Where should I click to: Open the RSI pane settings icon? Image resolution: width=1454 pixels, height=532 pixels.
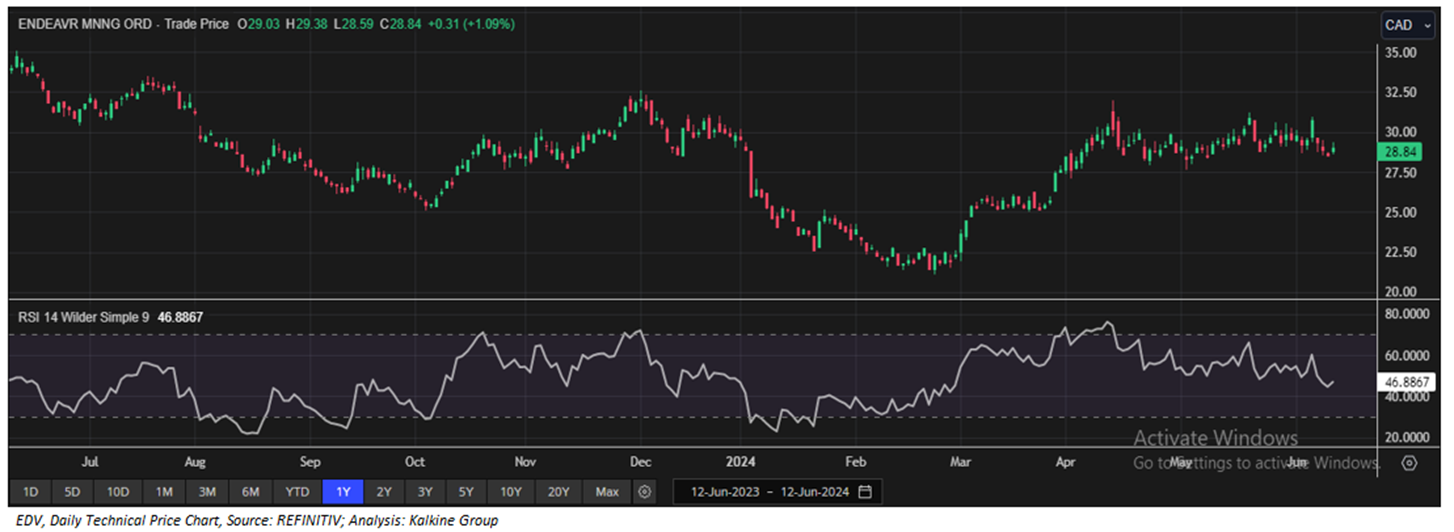1409,463
